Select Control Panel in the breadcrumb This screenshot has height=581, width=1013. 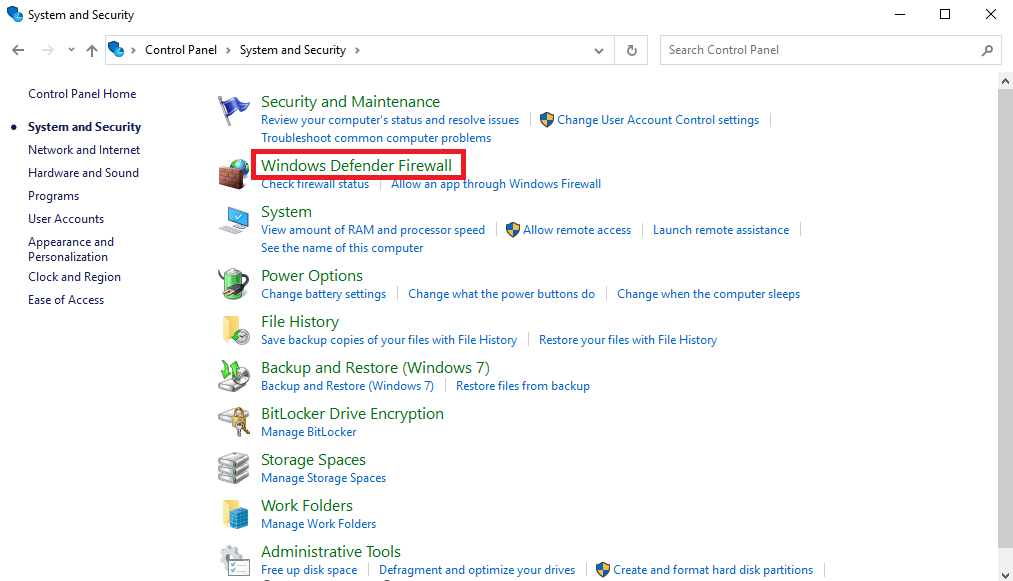click(181, 50)
